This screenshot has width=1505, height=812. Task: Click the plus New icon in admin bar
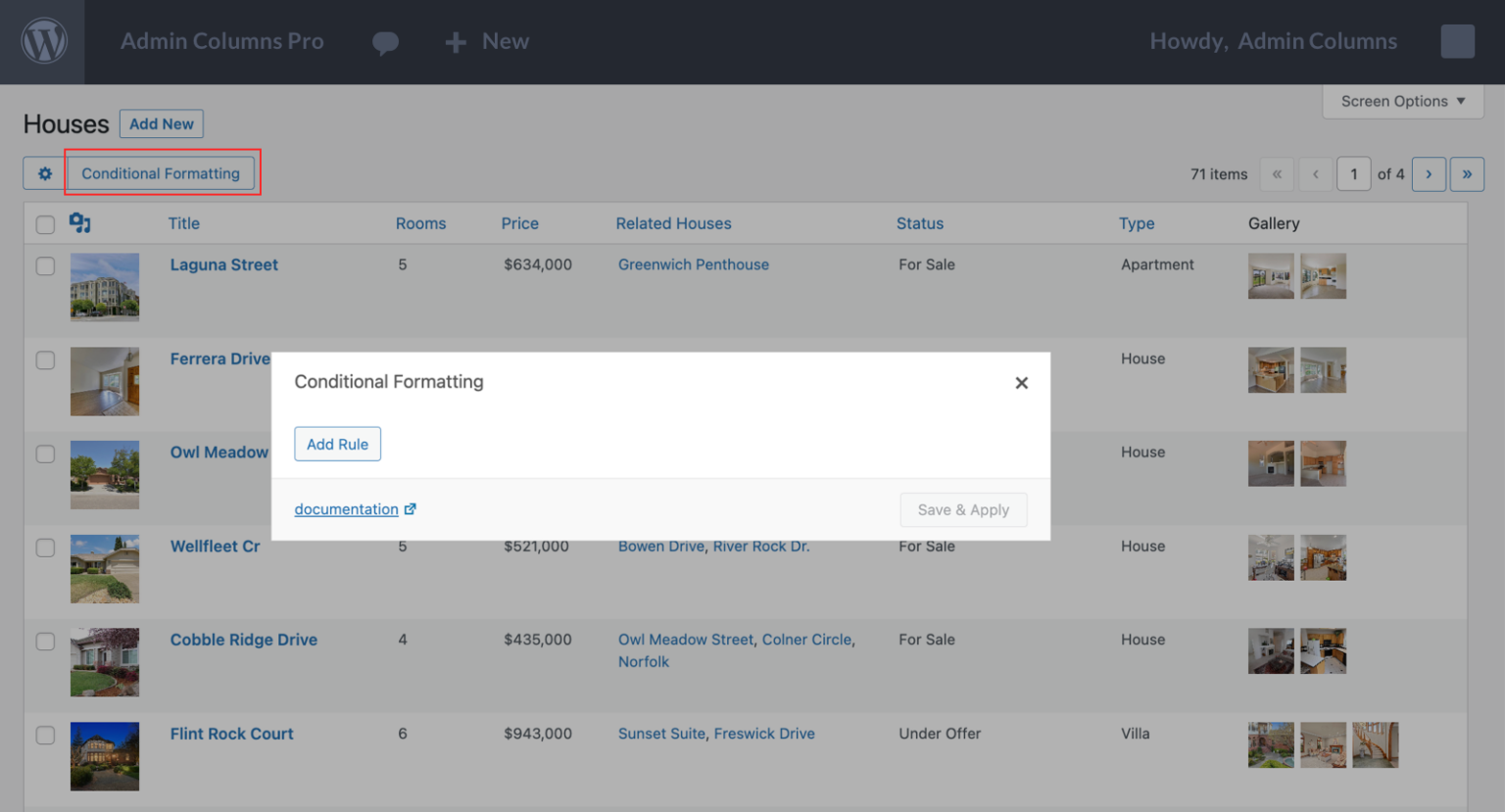456,42
